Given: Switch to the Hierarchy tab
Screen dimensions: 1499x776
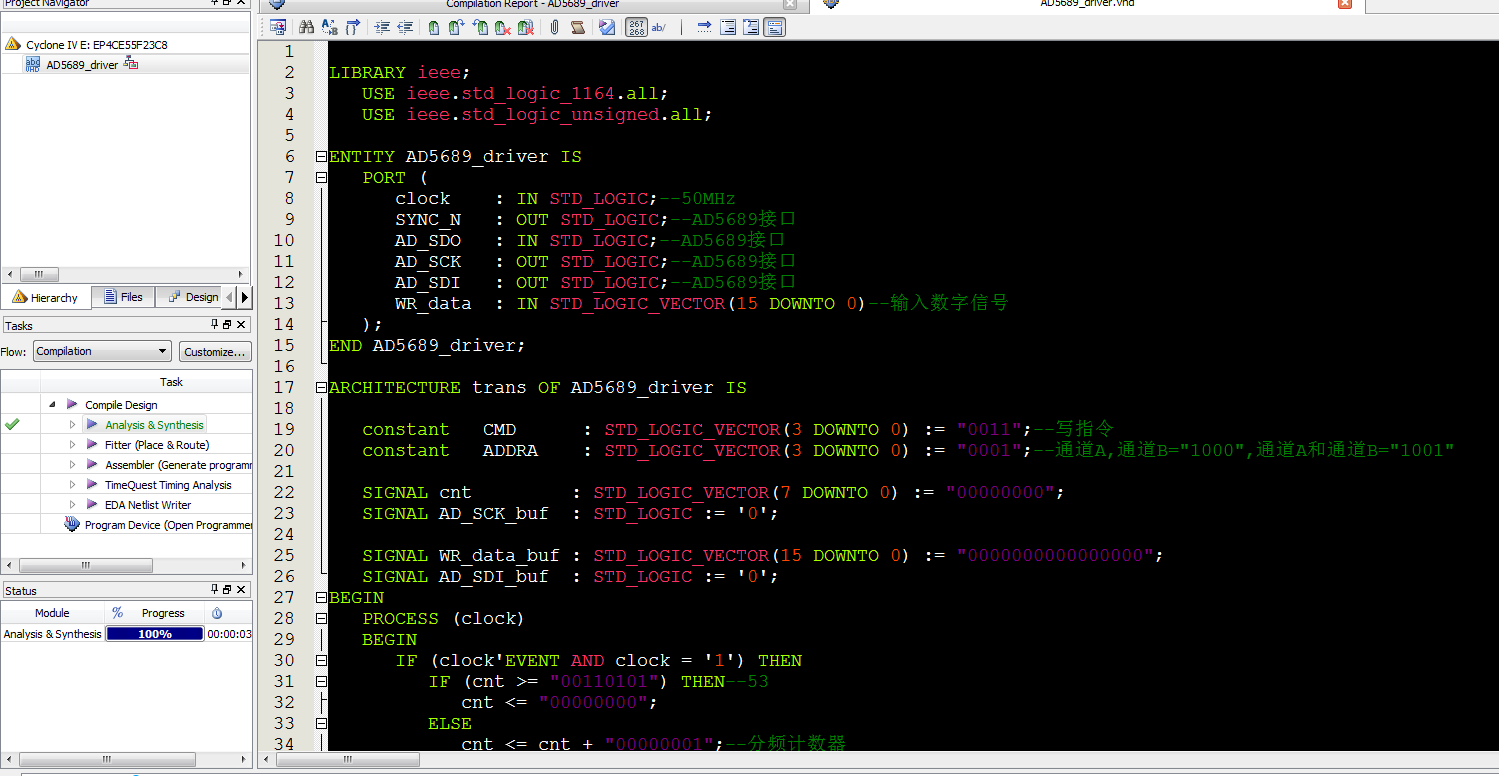Looking at the screenshot, I should 45,297.
